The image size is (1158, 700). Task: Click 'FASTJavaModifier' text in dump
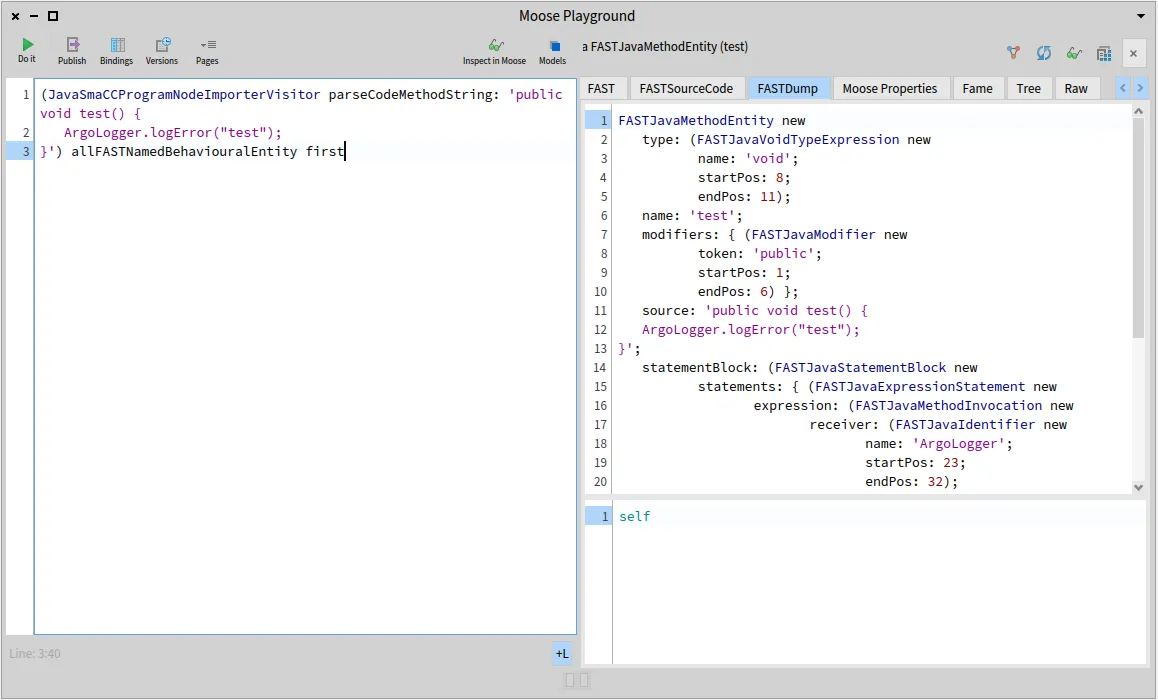point(813,235)
